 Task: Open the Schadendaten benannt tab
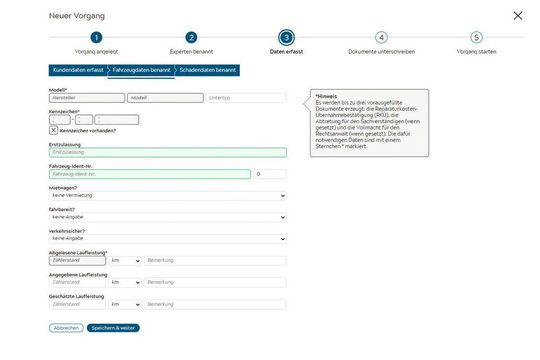(207, 70)
